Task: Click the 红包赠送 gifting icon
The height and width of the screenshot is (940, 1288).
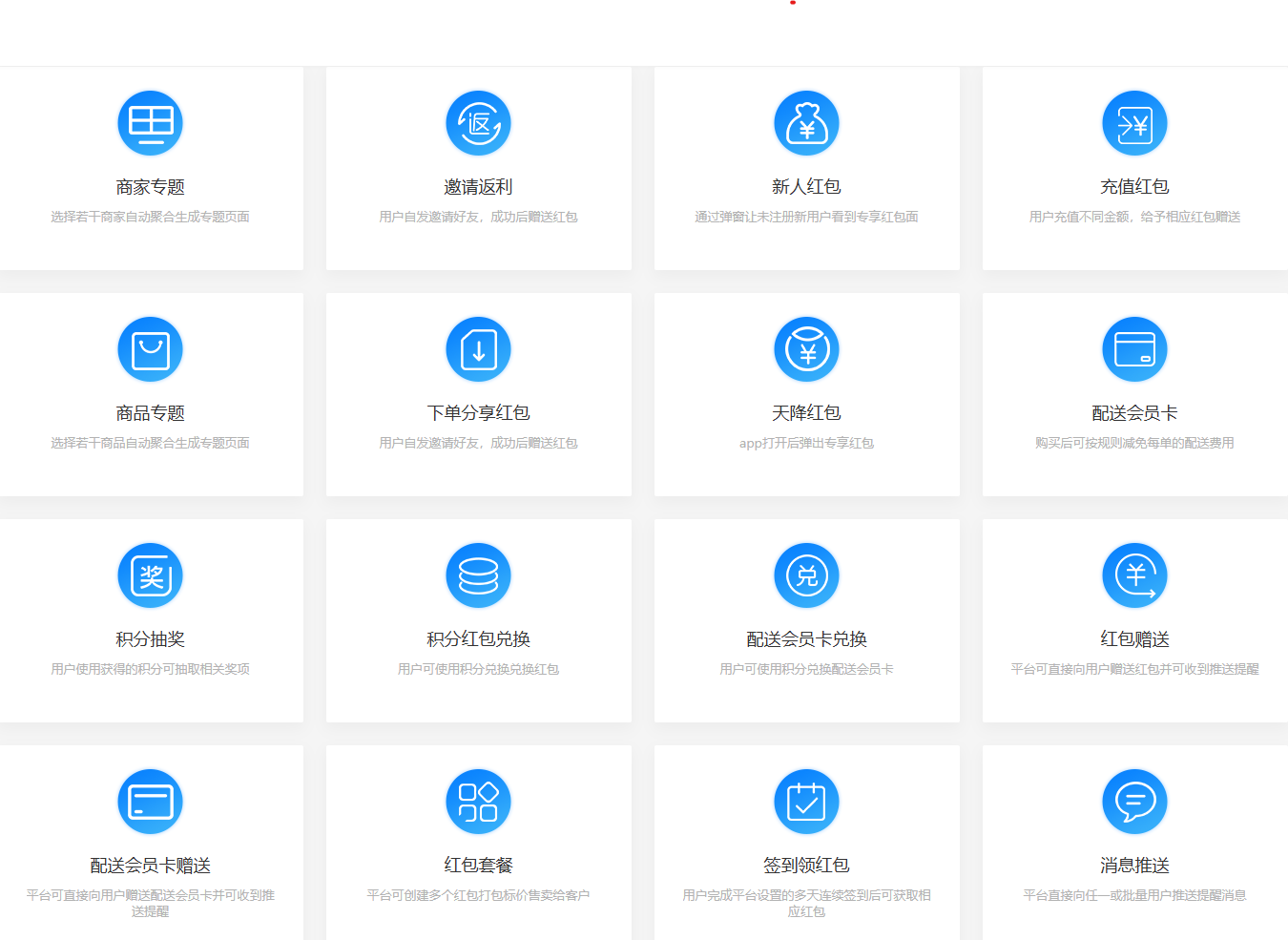Action: tap(1134, 575)
